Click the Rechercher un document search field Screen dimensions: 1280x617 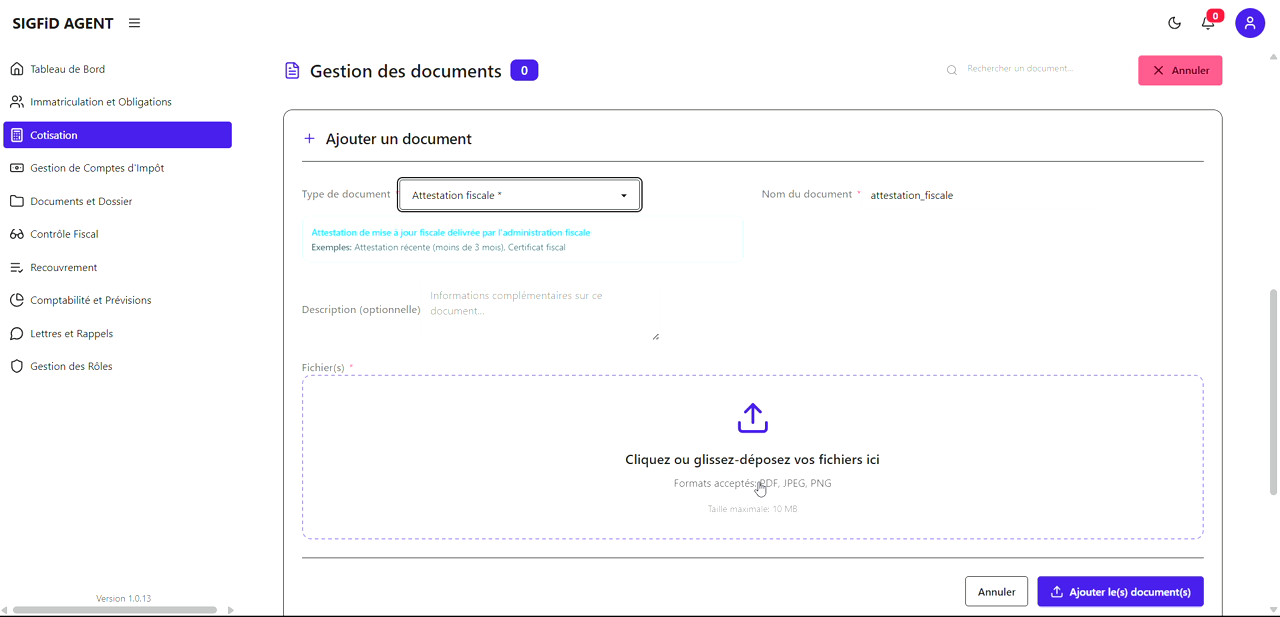(x=1022, y=70)
